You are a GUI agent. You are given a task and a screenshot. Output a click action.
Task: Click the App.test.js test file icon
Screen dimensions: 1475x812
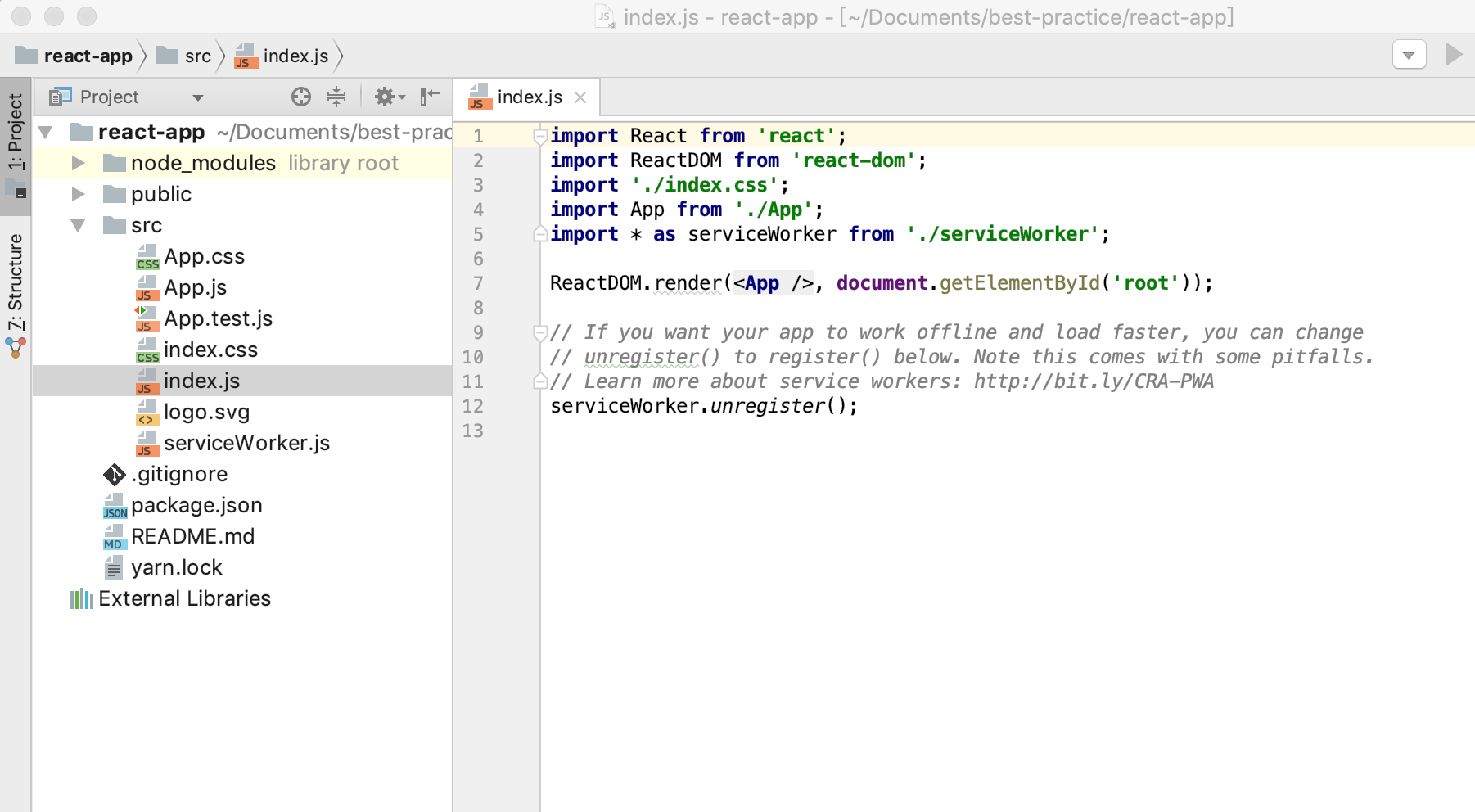coord(146,319)
